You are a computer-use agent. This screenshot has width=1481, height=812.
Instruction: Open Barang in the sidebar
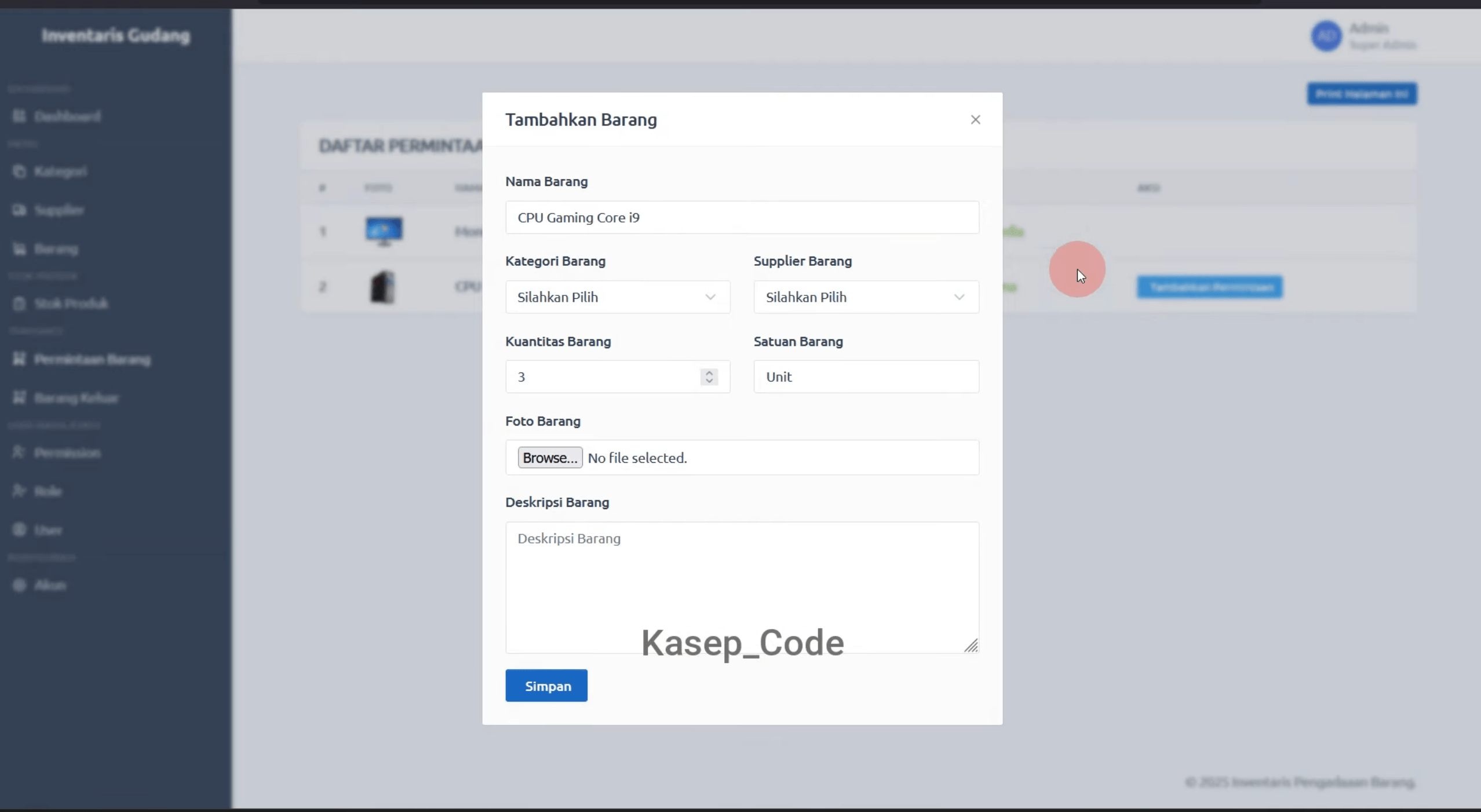pos(56,249)
